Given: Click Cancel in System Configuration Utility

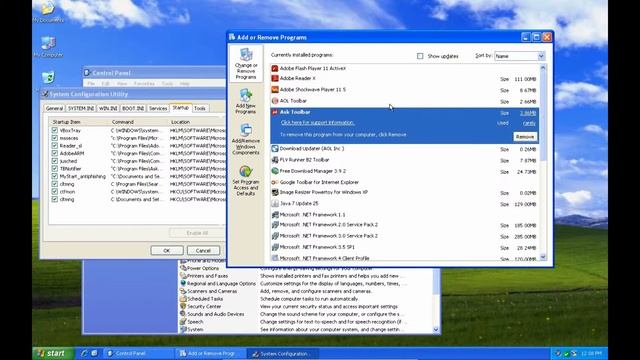Looking at the screenshot, I should click(203, 251).
